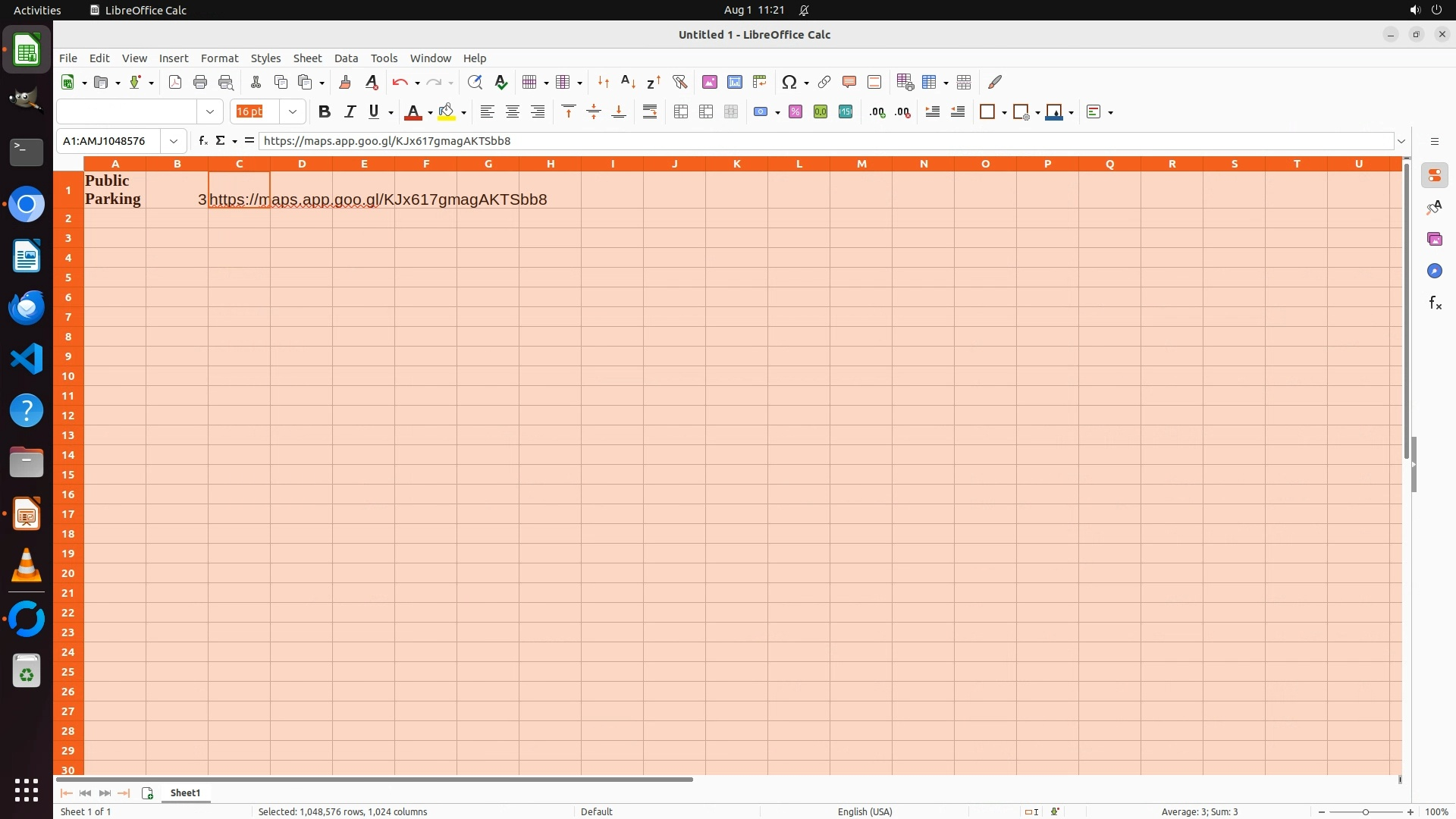
Task: Click the AutoFilter icon
Action: [679, 82]
